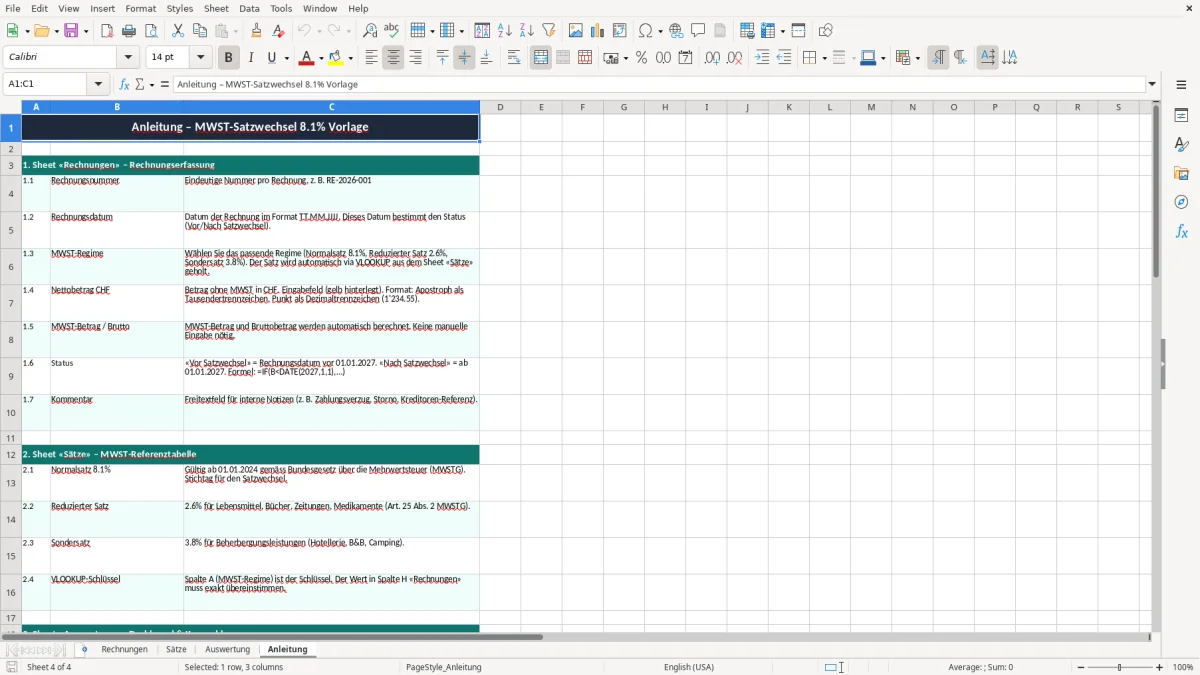Open the Sheet menu
The height and width of the screenshot is (675, 1200).
click(216, 8)
